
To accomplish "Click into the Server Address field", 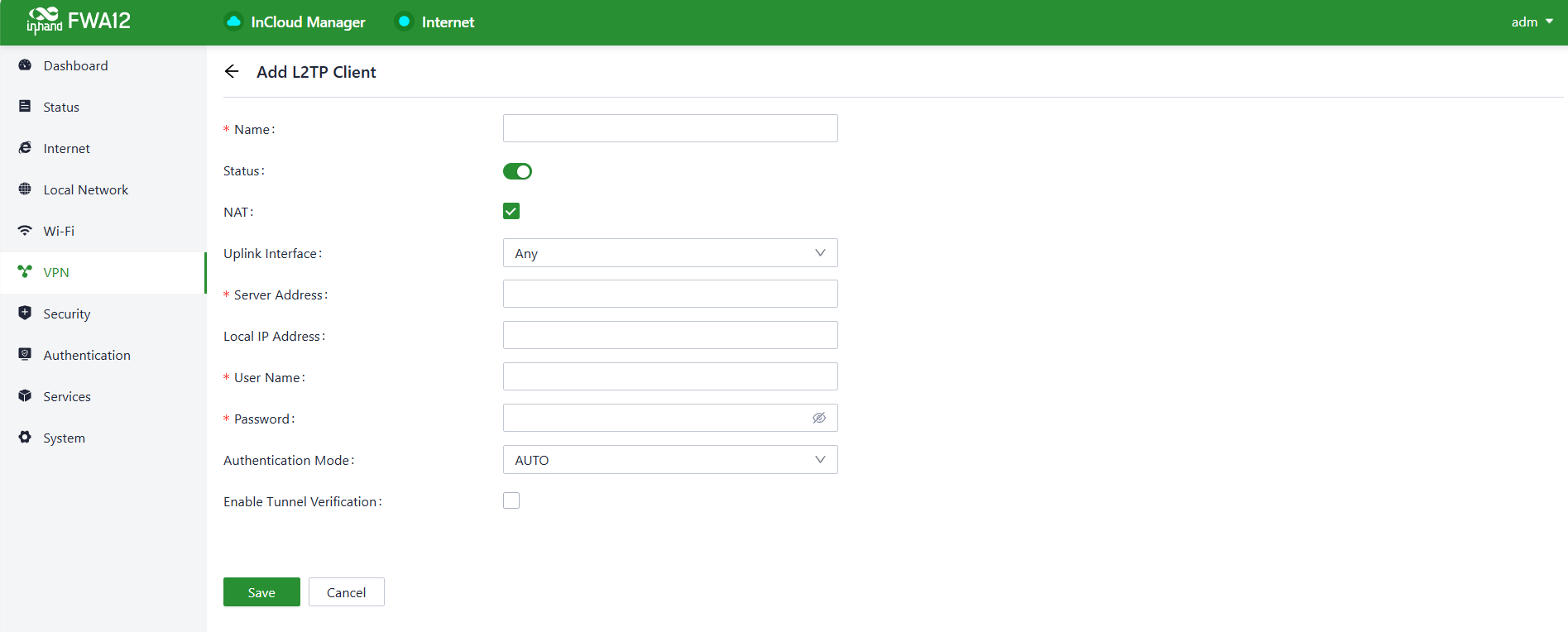I will (x=669, y=294).
